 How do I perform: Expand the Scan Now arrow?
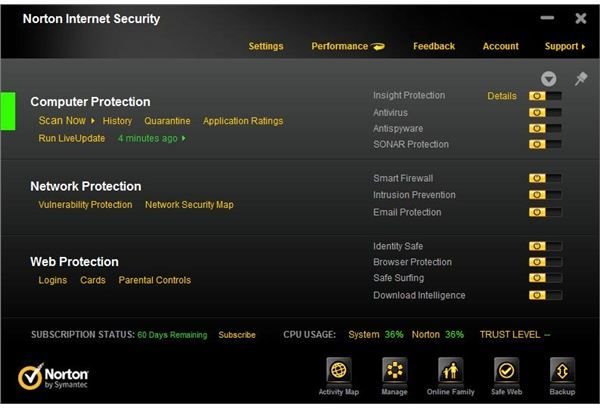(x=93, y=121)
